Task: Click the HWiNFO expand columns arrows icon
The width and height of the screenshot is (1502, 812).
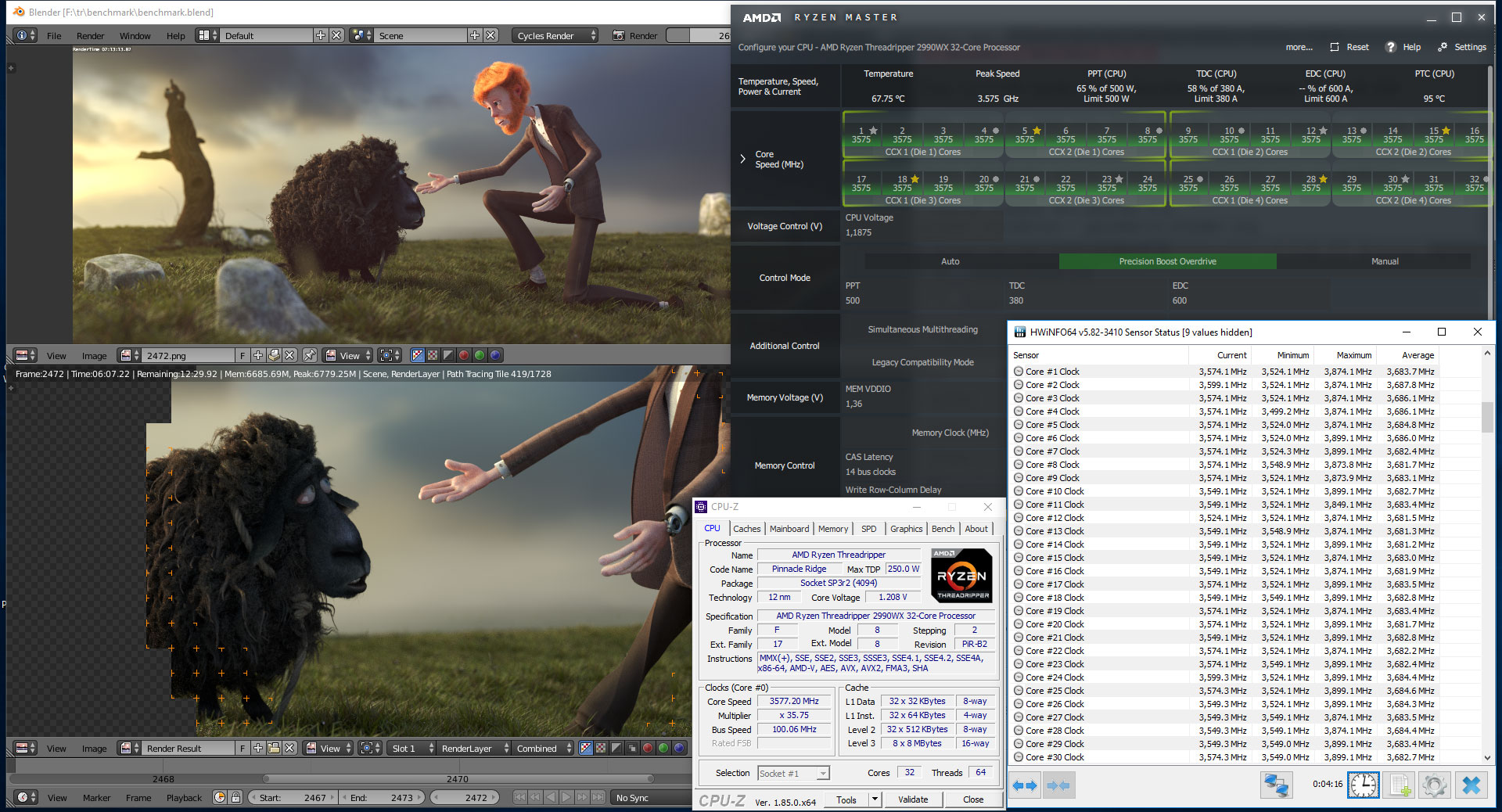Action: [1025, 785]
